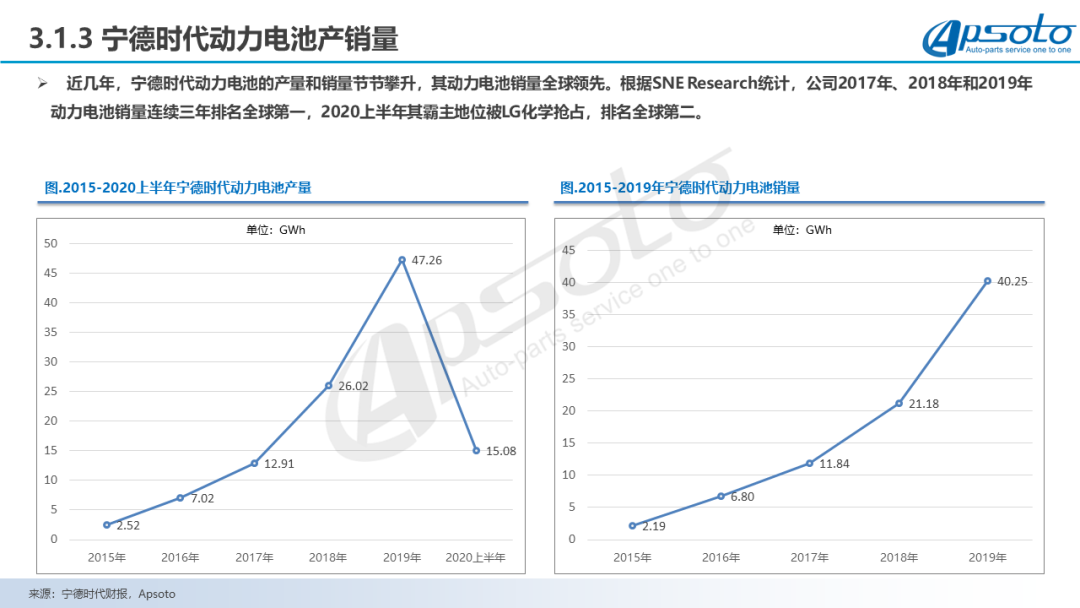Click the 2020上半年 x-axis label
This screenshot has height=608, width=1080.
pos(475,557)
